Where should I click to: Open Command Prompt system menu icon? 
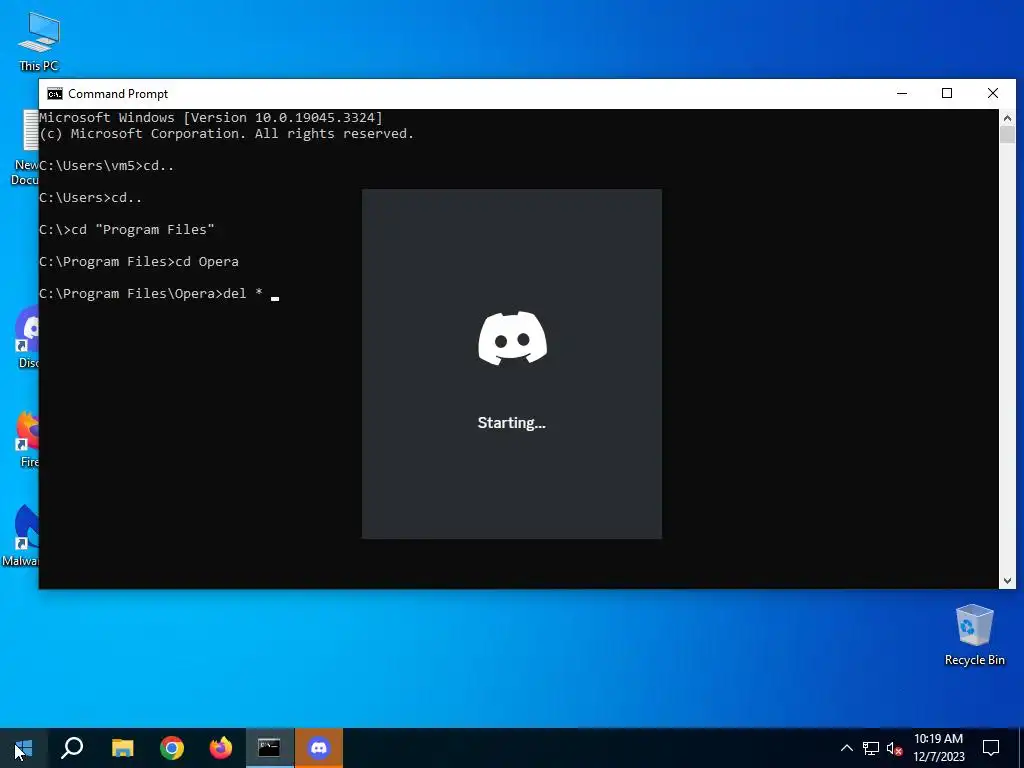coord(55,94)
